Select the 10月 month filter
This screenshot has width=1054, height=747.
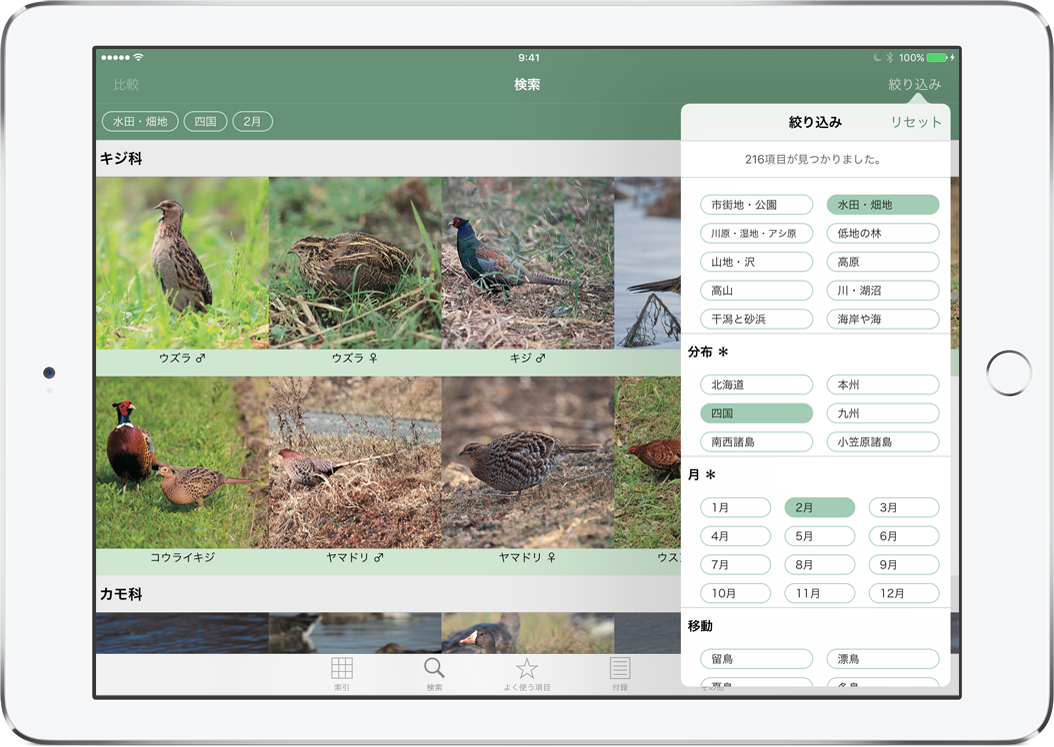[735, 593]
